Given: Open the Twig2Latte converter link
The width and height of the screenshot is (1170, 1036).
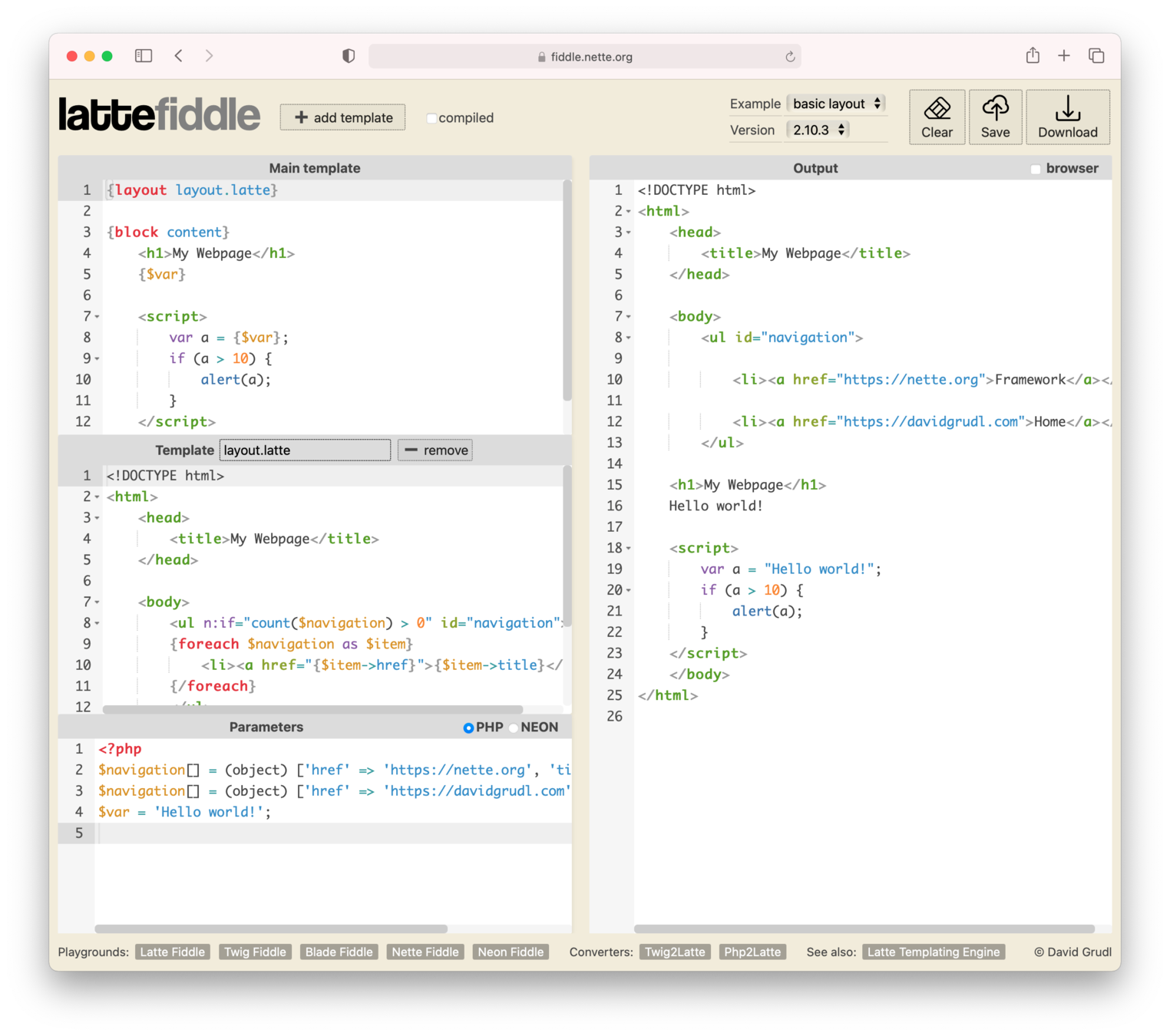Looking at the screenshot, I should pyautogui.click(x=675, y=952).
